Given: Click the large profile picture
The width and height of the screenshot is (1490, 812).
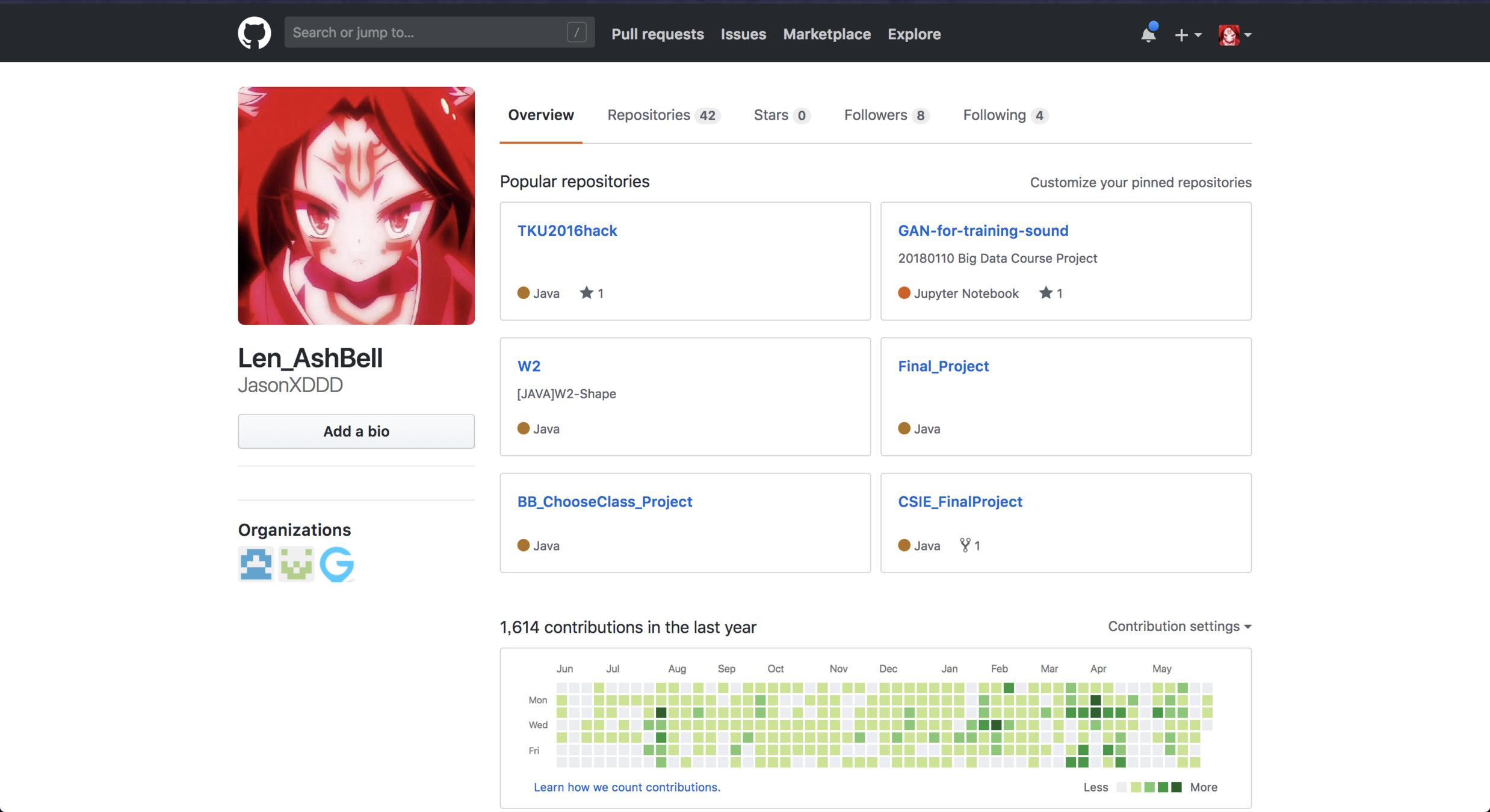Looking at the screenshot, I should tap(356, 206).
